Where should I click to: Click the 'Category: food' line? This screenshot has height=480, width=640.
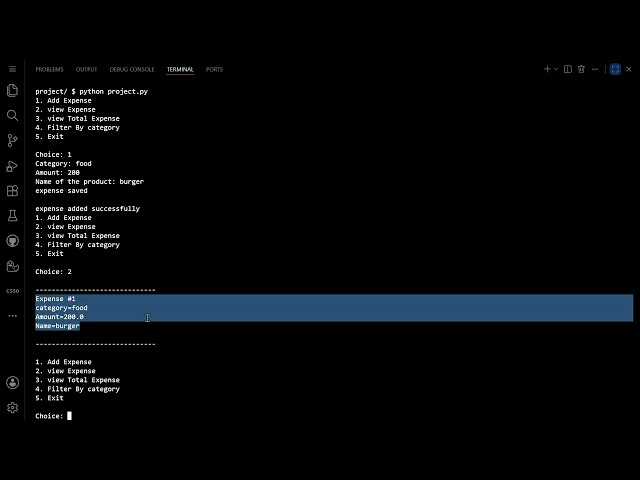(x=63, y=163)
